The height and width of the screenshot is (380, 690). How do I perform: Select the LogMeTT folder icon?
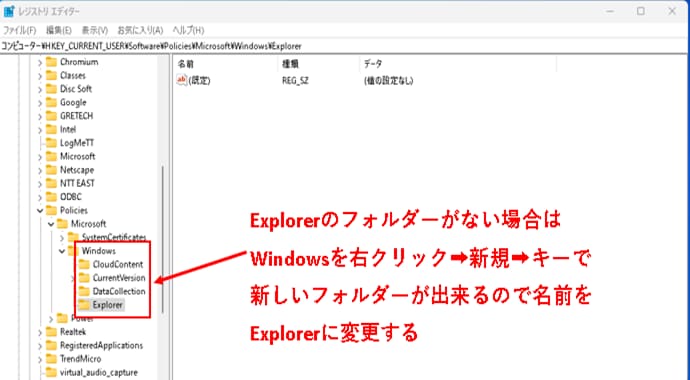click(x=52, y=143)
